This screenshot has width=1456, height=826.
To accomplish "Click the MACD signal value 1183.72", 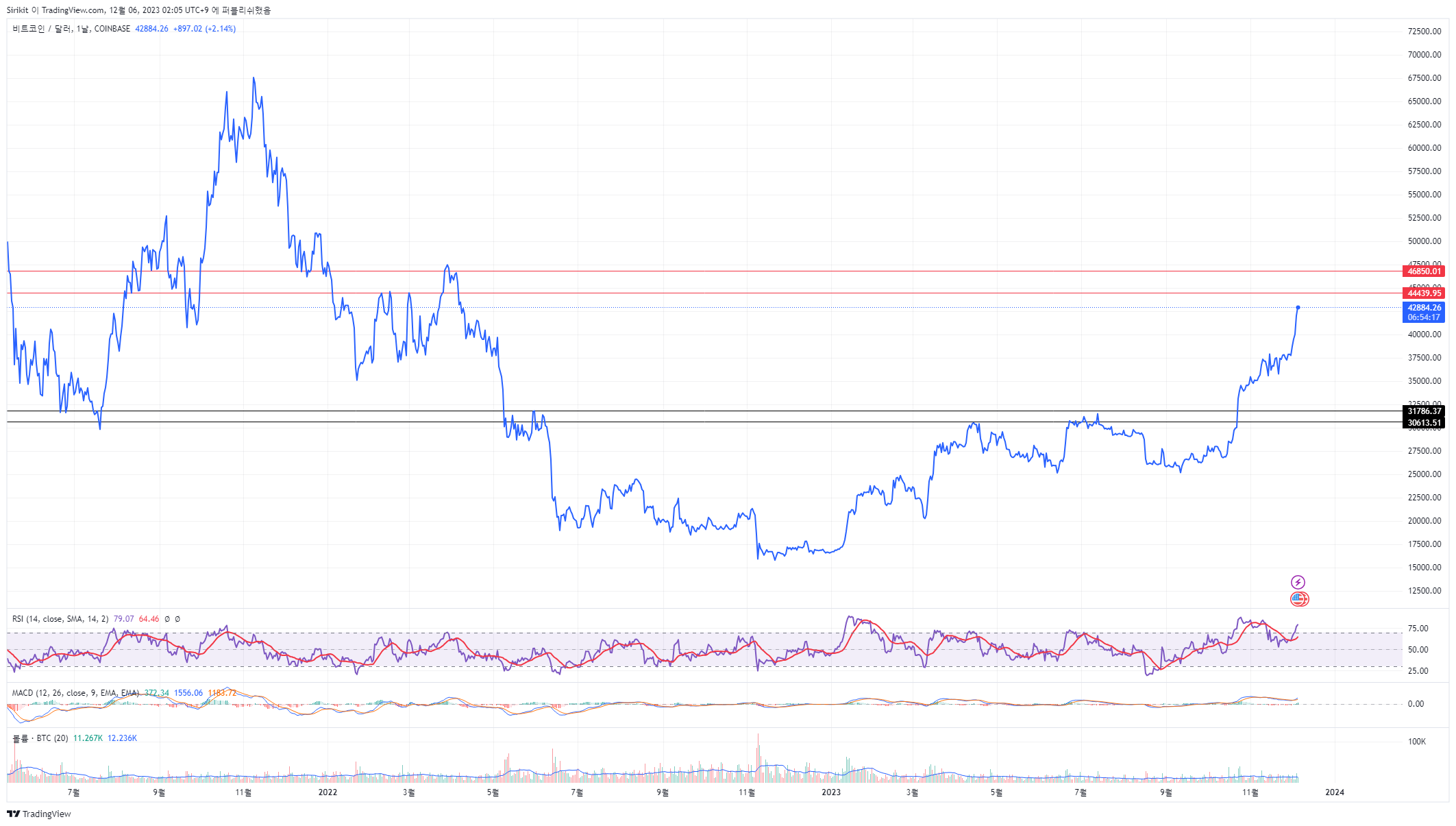I will [222, 693].
